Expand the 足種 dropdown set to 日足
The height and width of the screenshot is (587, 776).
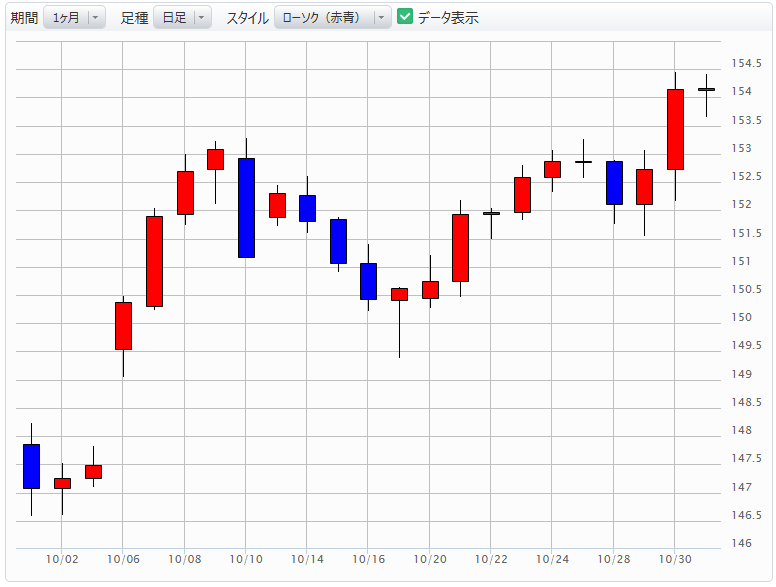point(181,18)
